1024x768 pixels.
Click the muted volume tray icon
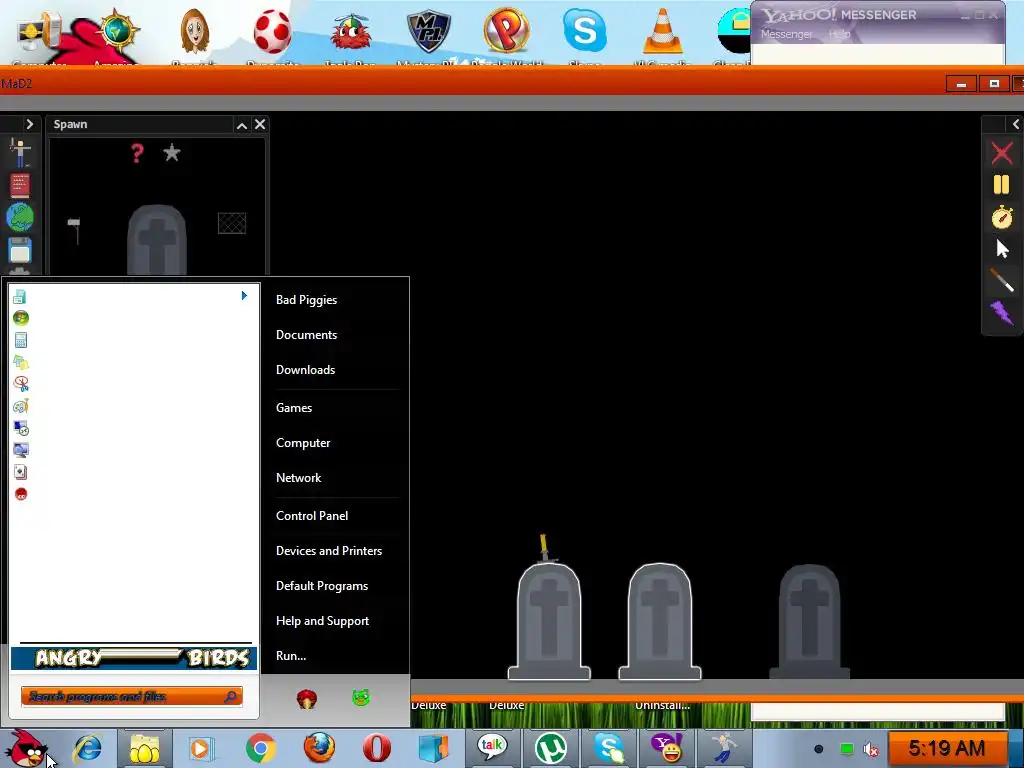(871, 750)
